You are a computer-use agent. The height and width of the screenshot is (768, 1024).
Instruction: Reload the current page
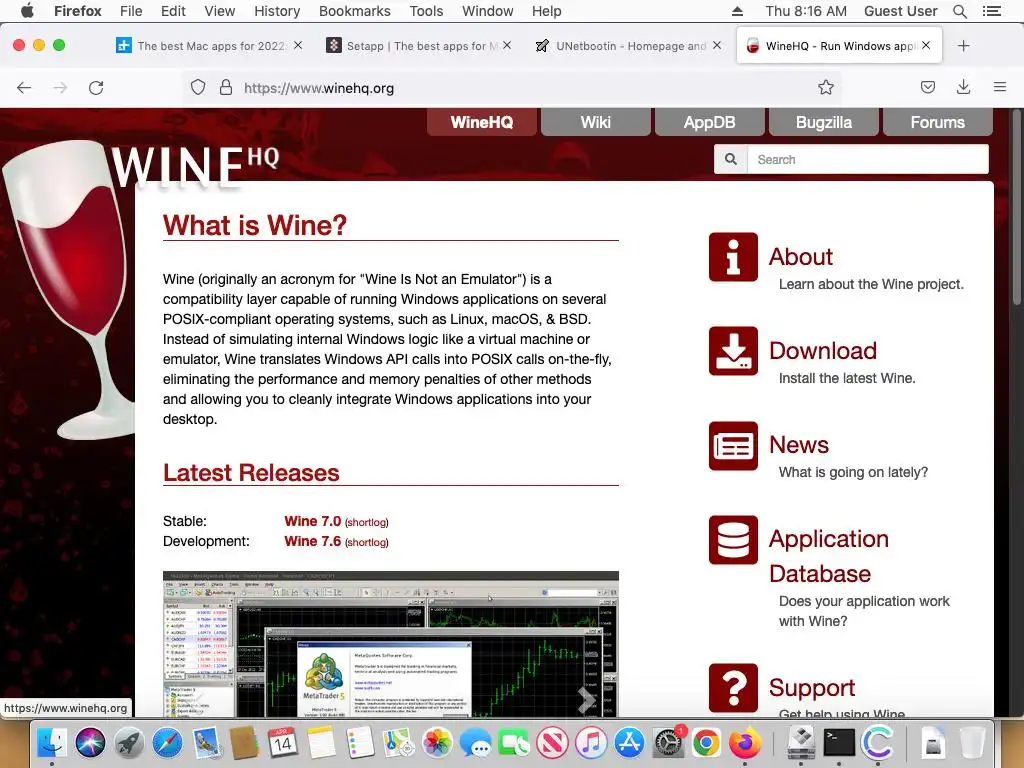tap(96, 88)
